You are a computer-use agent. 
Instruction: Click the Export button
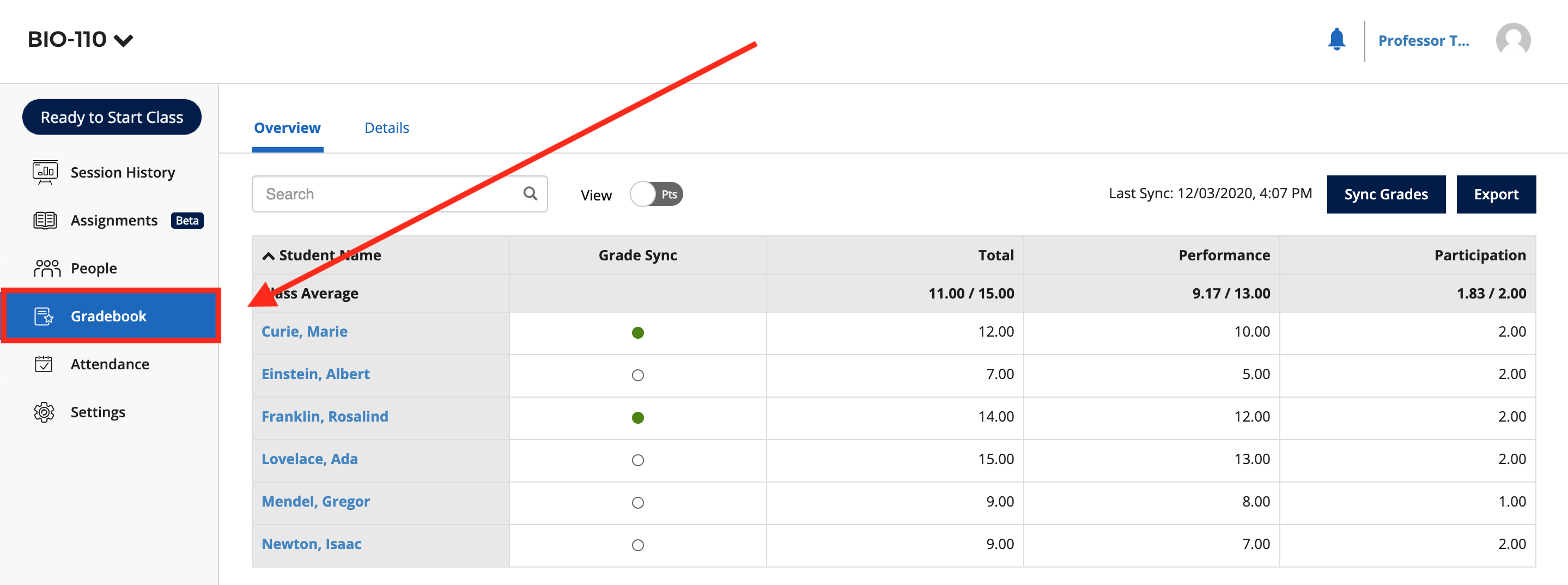(1496, 194)
